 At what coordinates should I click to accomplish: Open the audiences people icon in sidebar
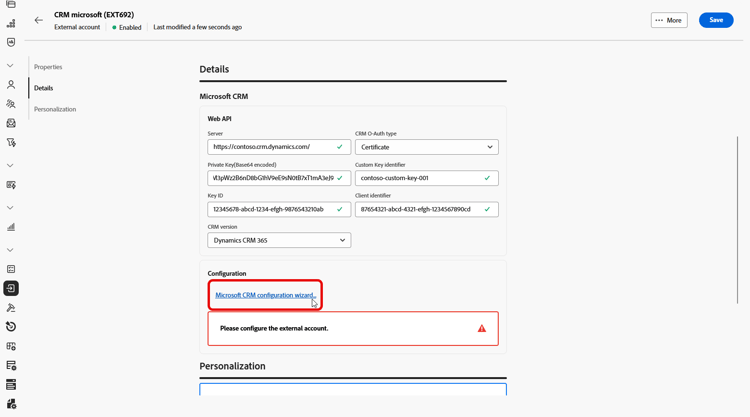(11, 104)
